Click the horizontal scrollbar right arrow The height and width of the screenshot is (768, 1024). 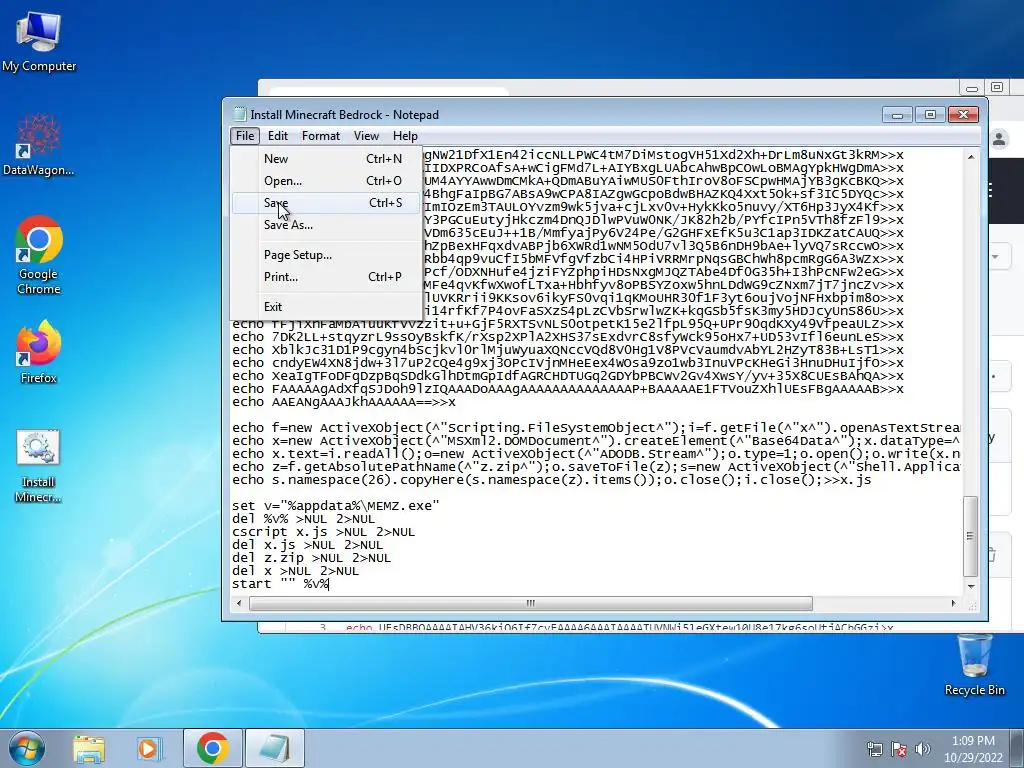click(x=953, y=603)
